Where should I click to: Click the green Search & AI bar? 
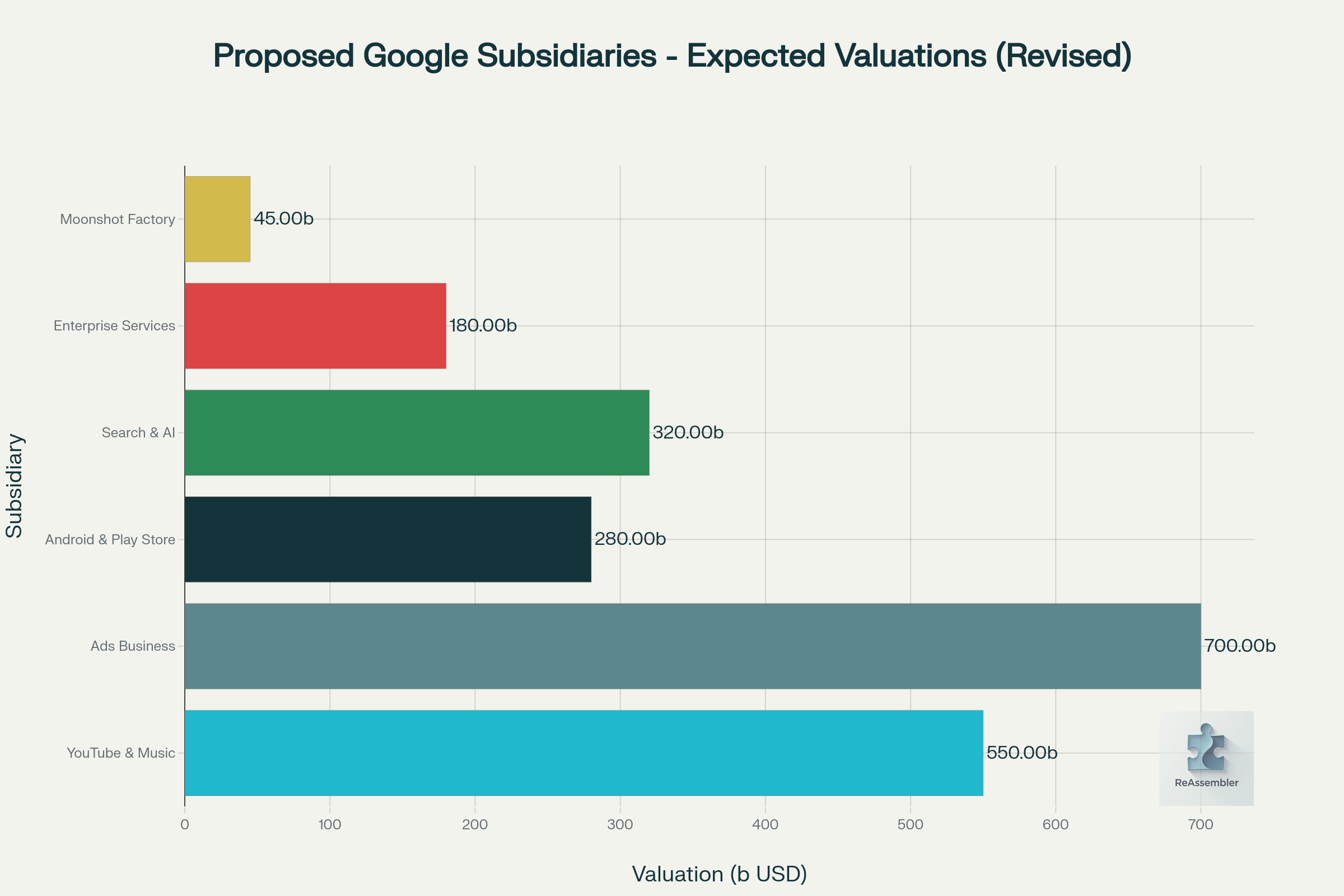417,432
